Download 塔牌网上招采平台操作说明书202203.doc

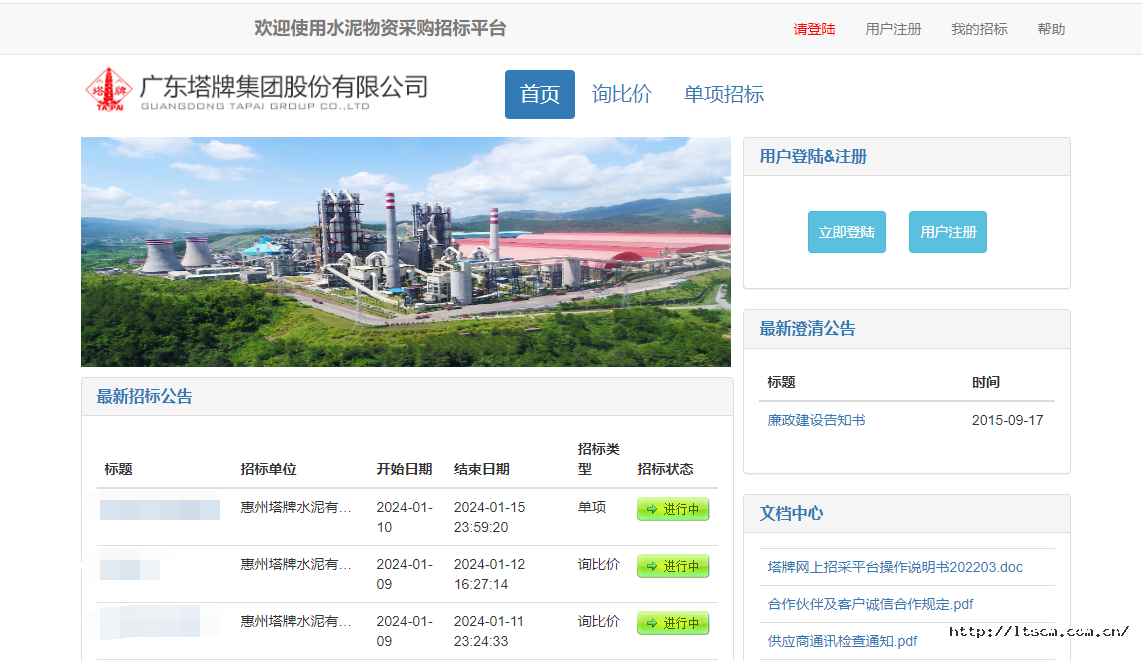click(x=894, y=567)
